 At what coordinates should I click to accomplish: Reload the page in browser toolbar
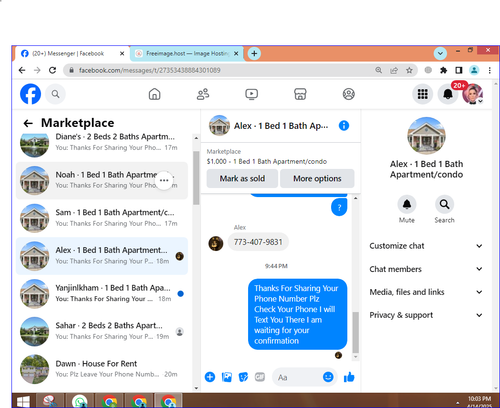(52, 70)
